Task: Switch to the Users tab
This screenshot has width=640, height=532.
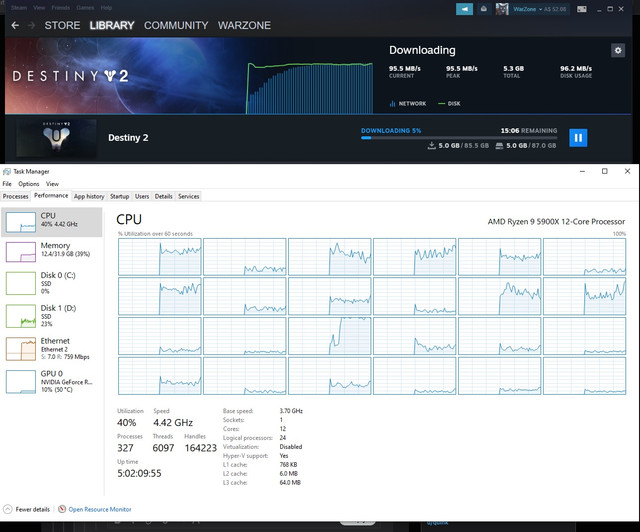Action: pos(142,196)
